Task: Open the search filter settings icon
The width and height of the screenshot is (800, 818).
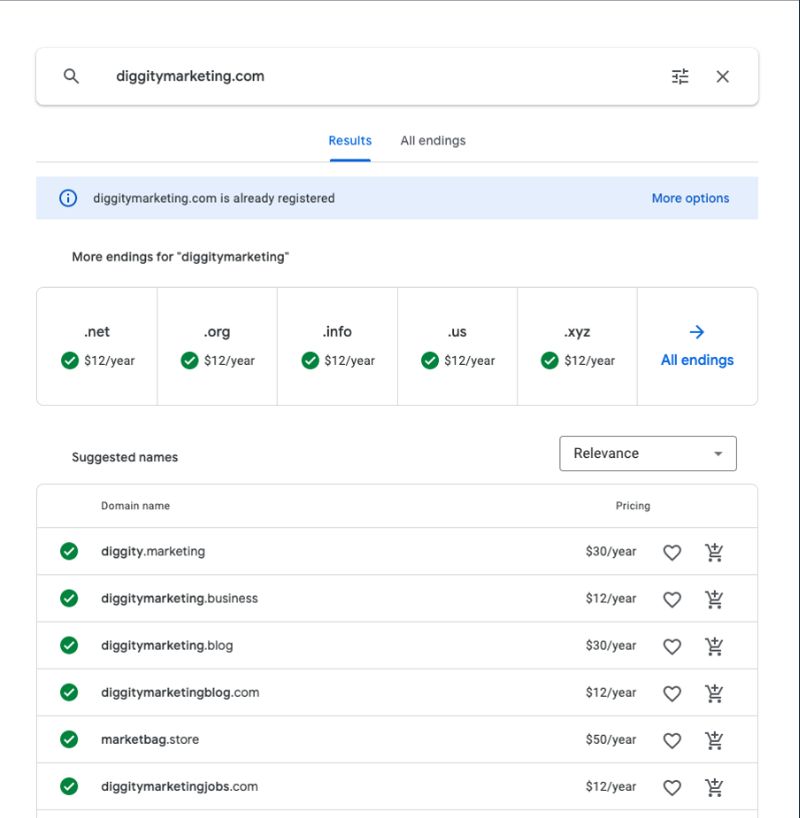Action: [680, 76]
